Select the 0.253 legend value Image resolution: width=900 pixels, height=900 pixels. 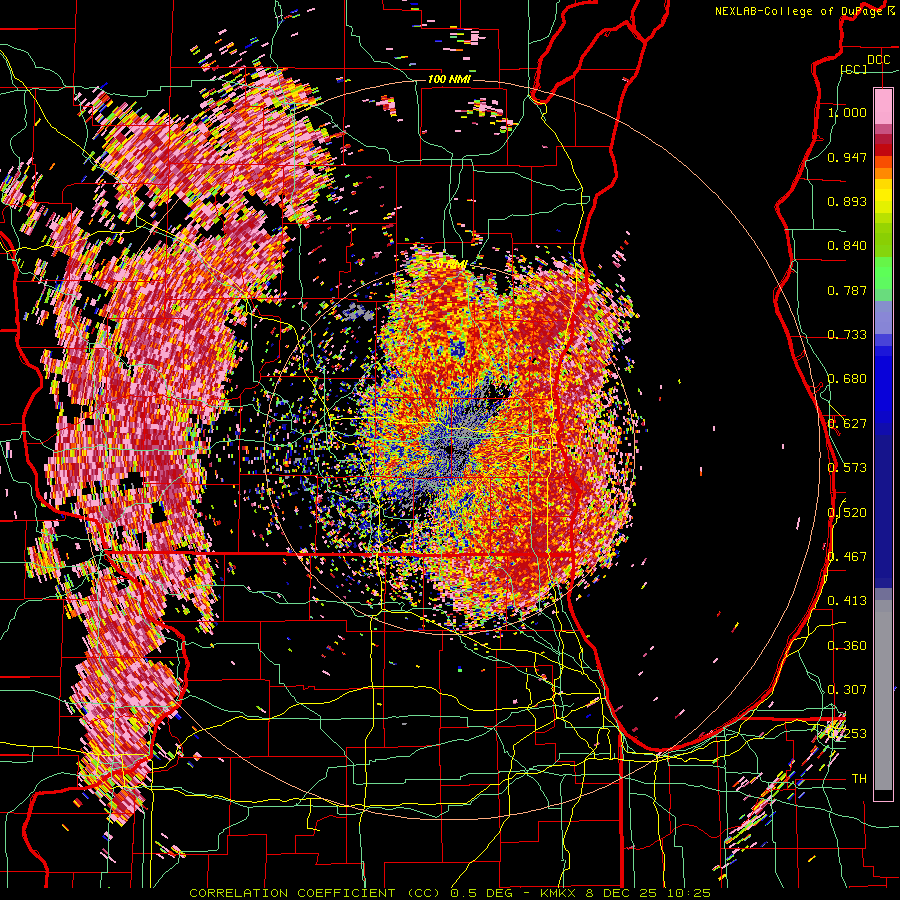click(847, 734)
